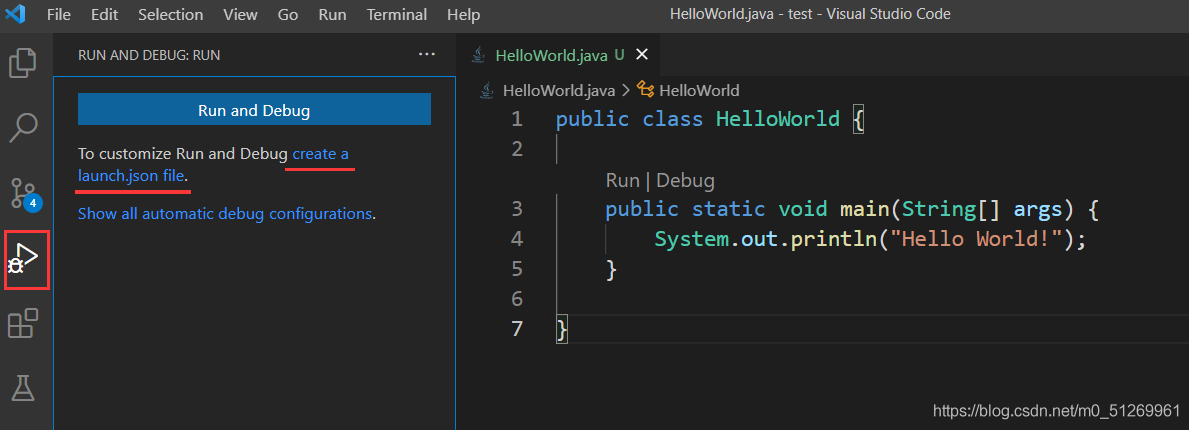Click Show all automatic debug configurations
This screenshot has height=430, width=1189.
pos(225,213)
